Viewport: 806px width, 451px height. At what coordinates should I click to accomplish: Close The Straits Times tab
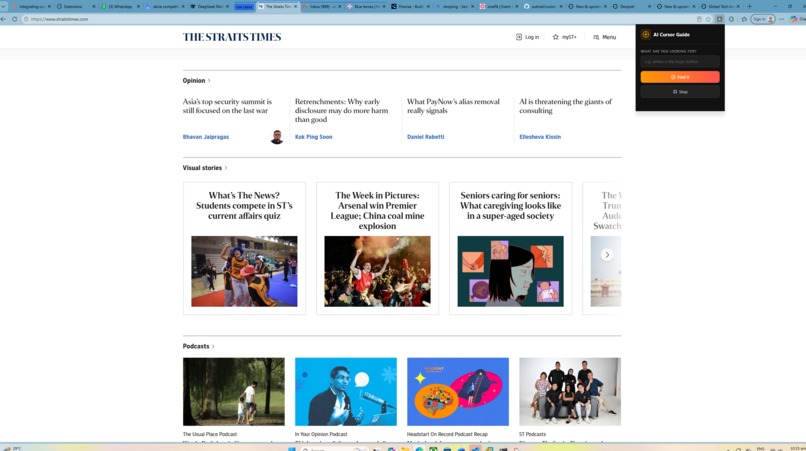[x=296, y=6]
